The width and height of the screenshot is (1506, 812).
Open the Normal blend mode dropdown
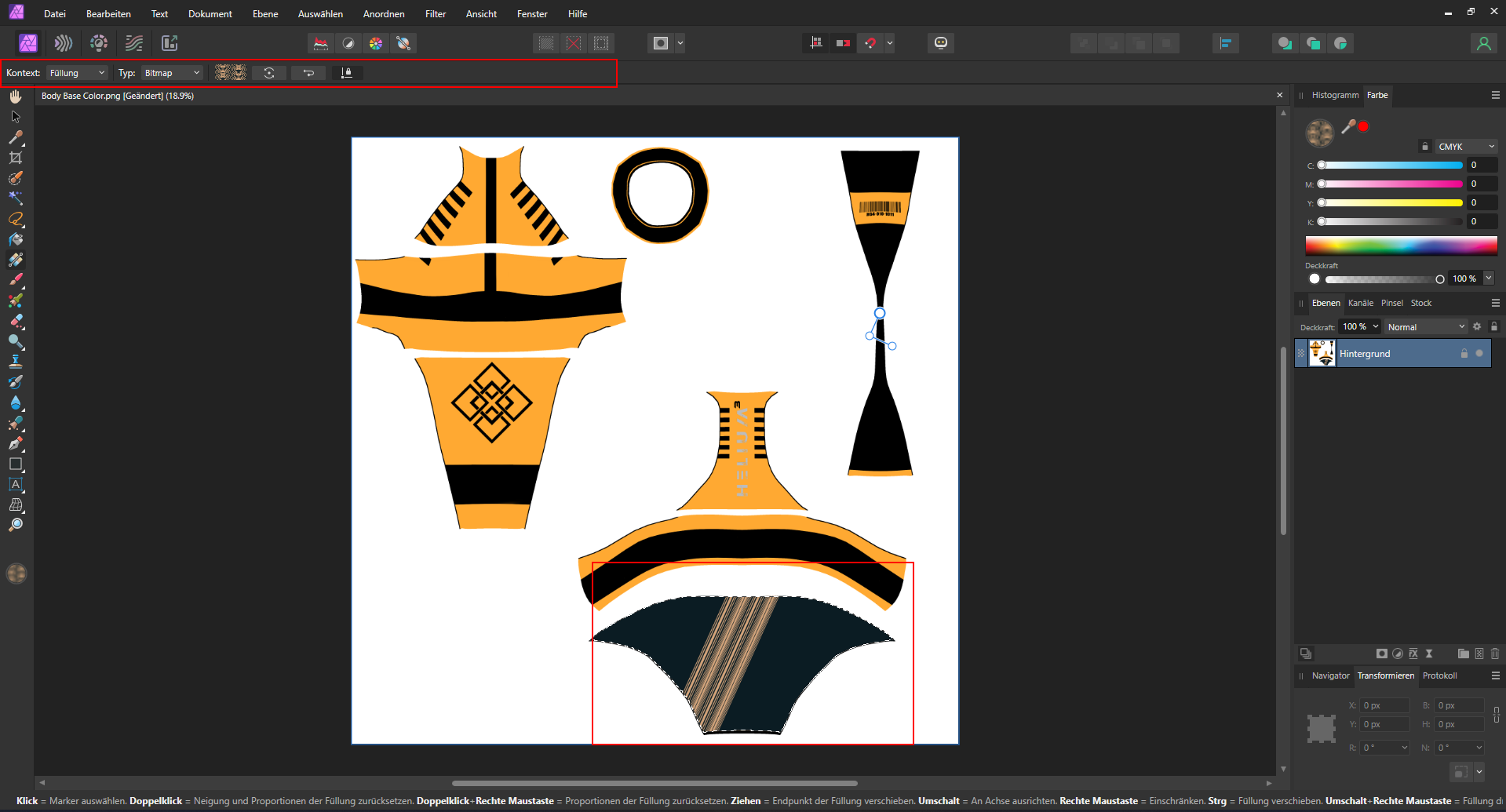(1425, 327)
